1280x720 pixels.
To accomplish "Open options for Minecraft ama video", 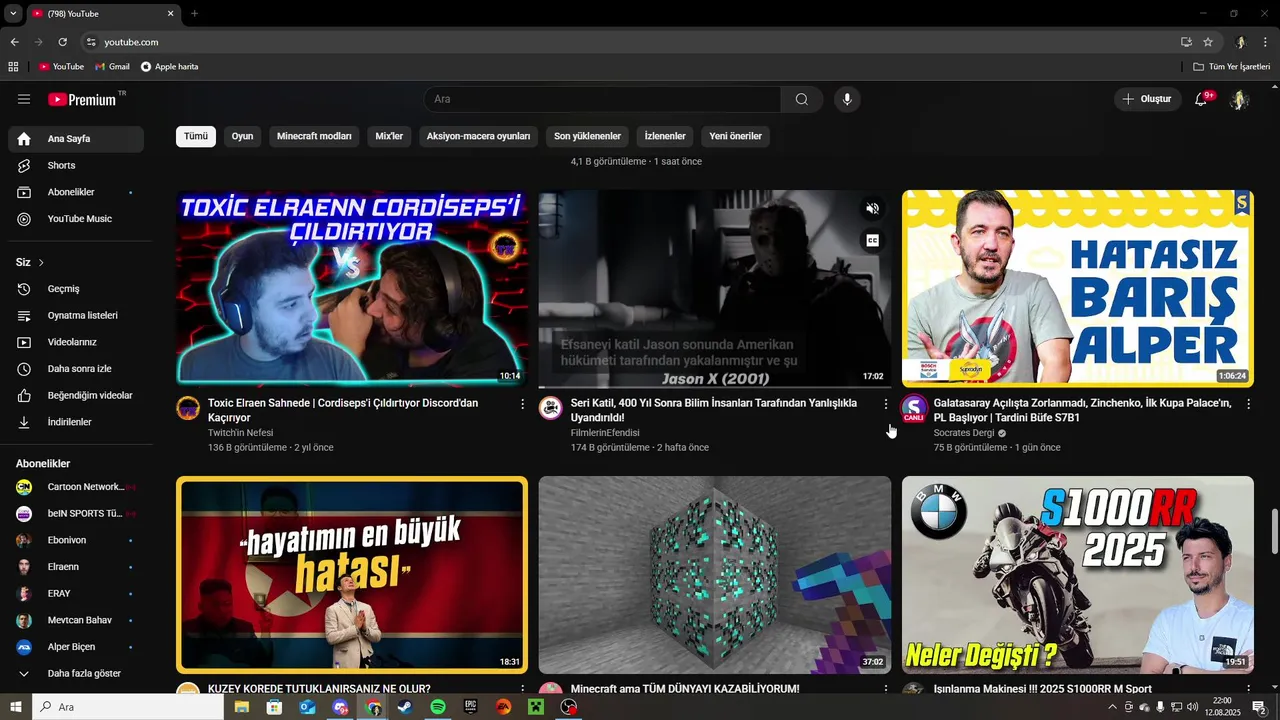I will [885, 689].
